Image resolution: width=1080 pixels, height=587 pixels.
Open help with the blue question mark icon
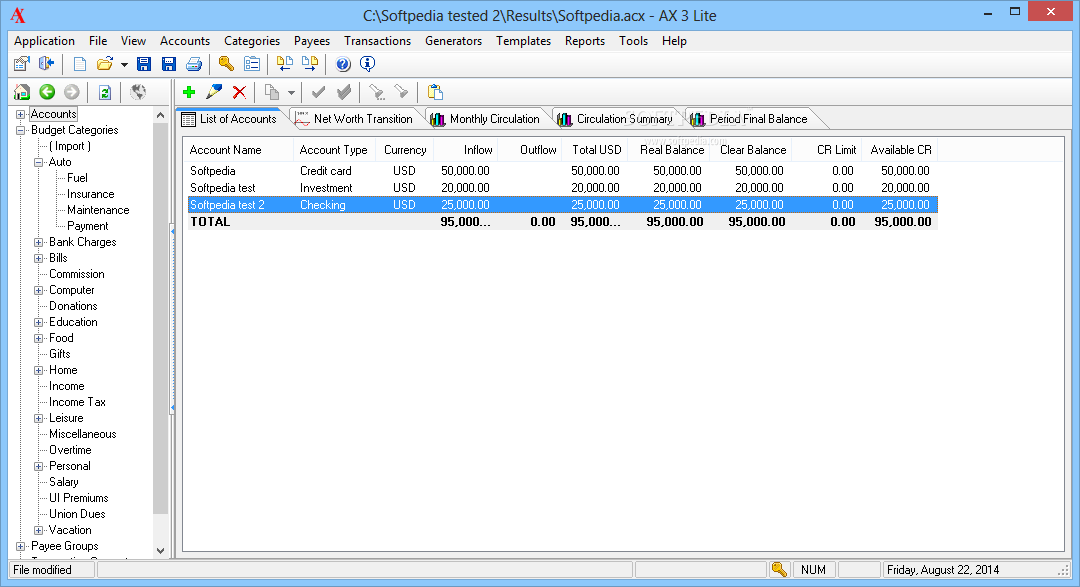[343, 64]
